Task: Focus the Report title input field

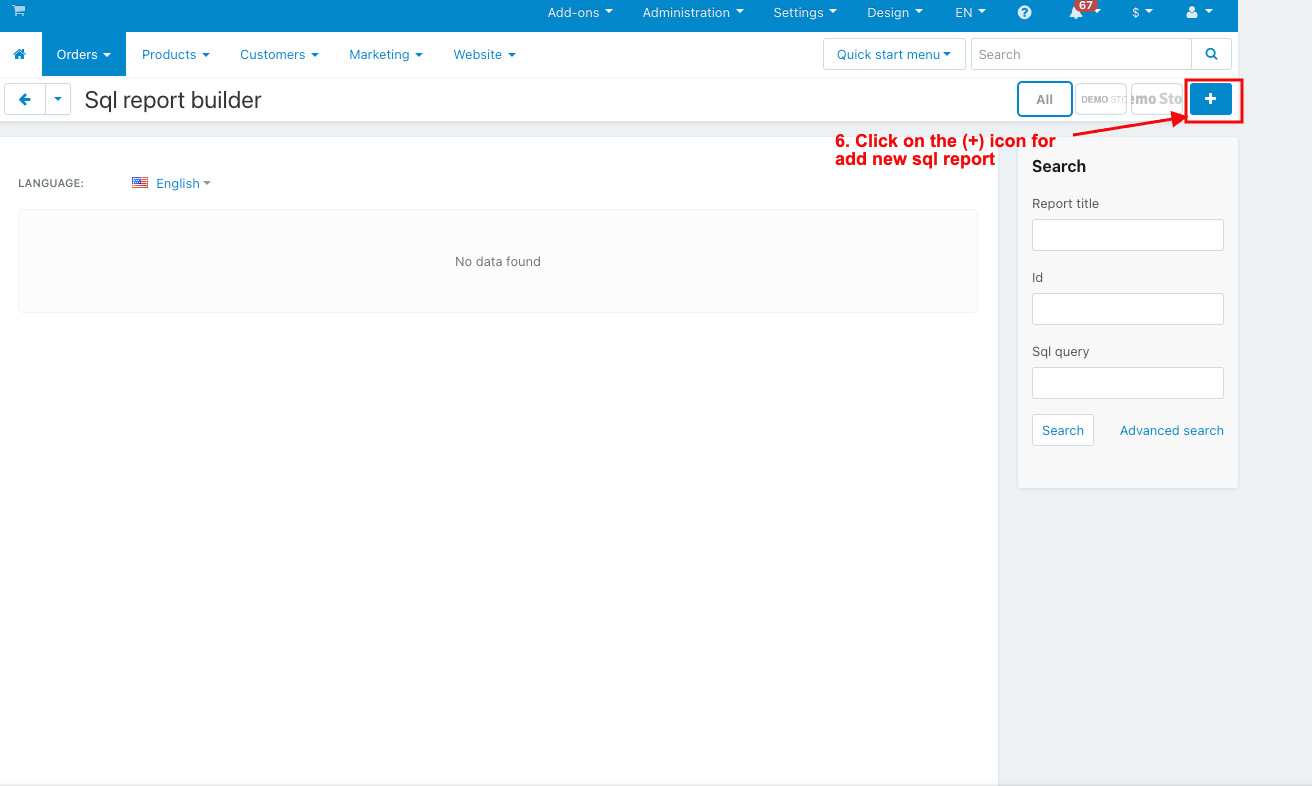Action: coord(1127,235)
